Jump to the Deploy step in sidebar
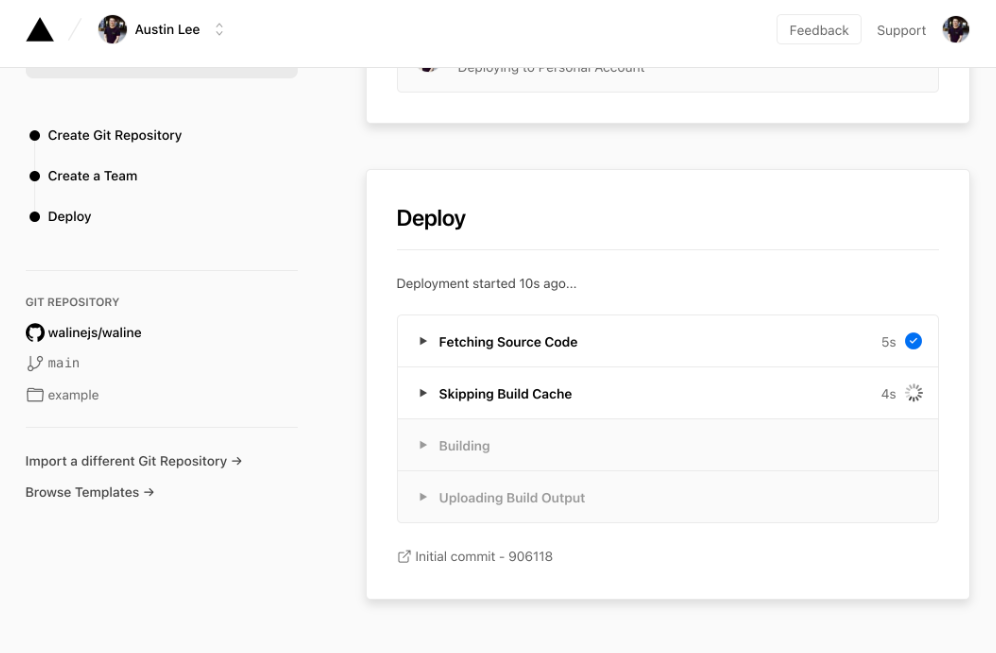Viewport: 996px width, 653px height. (69, 217)
